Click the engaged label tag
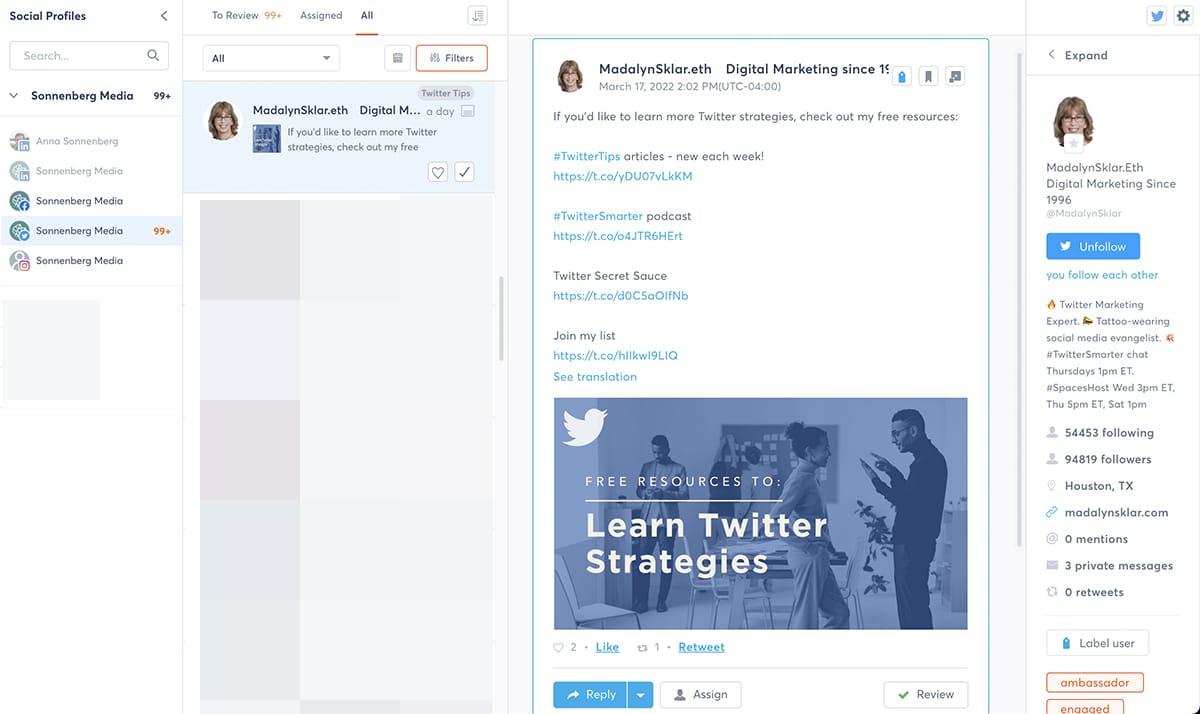Viewport: 1200px width, 714px height. click(x=1085, y=708)
